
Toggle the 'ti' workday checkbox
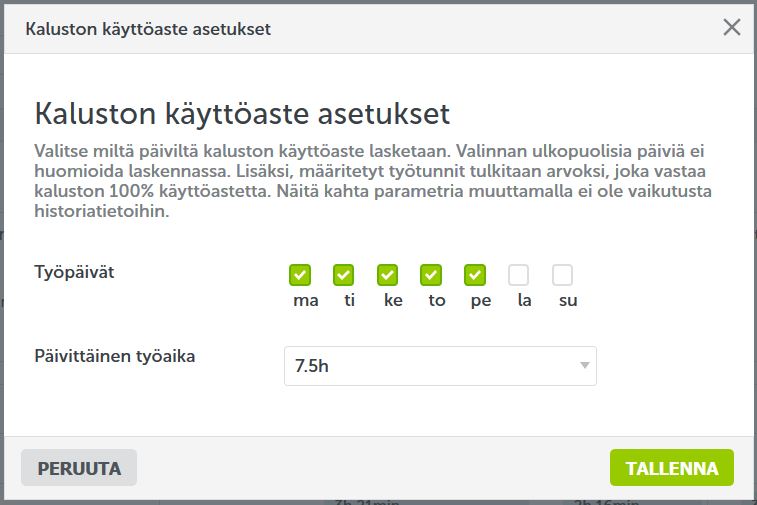click(x=344, y=274)
